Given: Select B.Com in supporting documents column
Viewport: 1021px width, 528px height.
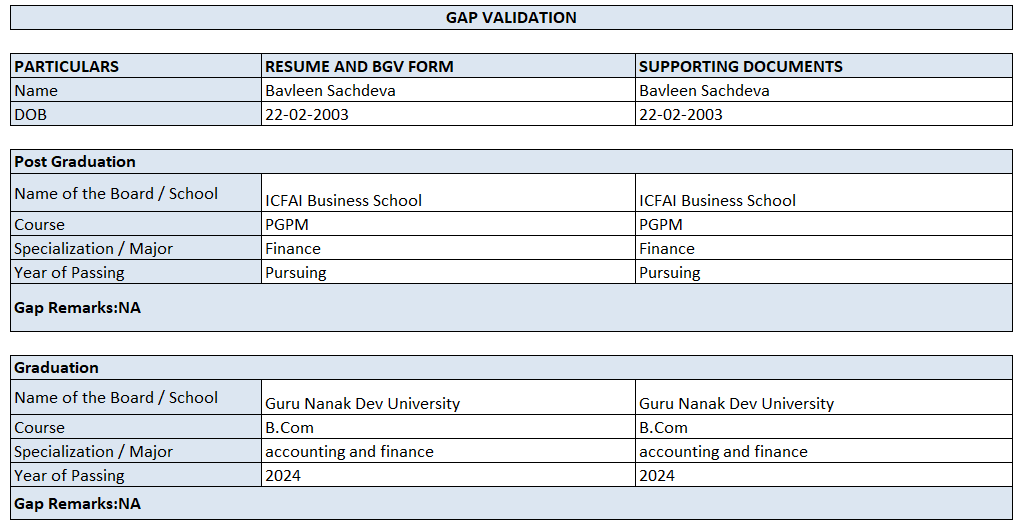Looking at the screenshot, I should tap(663, 427).
